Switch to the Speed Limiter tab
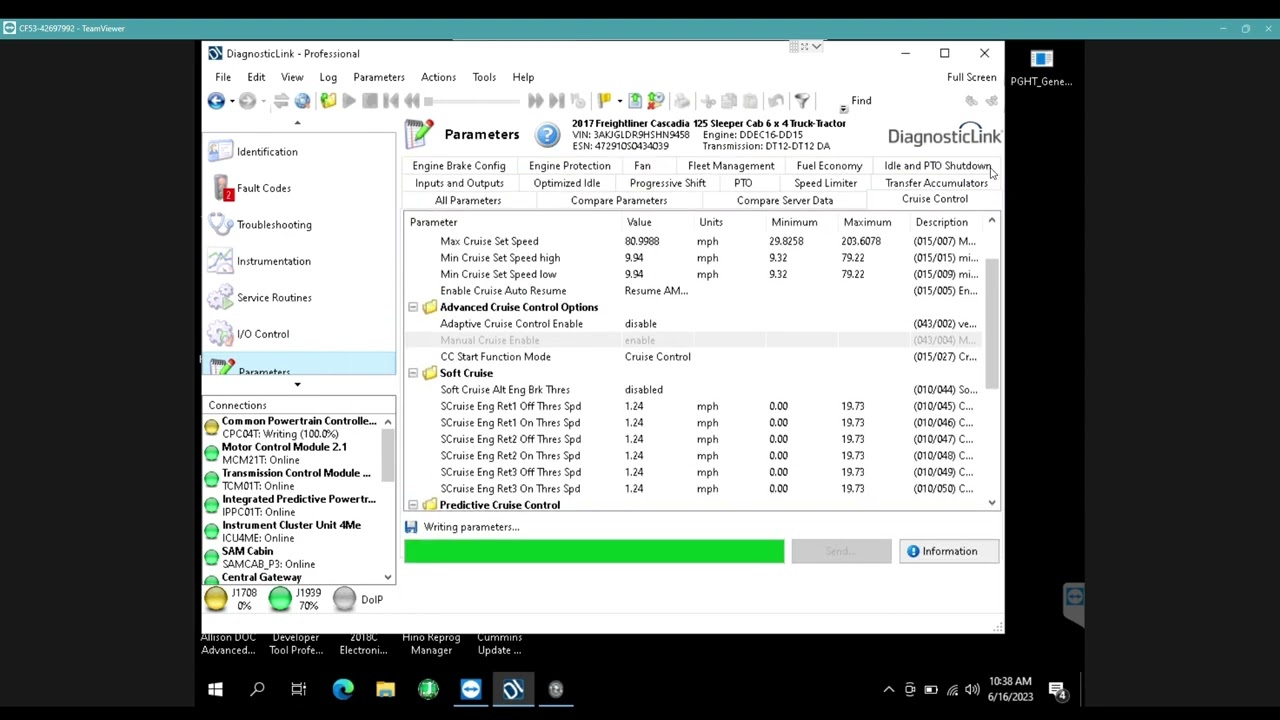The width and height of the screenshot is (1280, 720). point(825,183)
